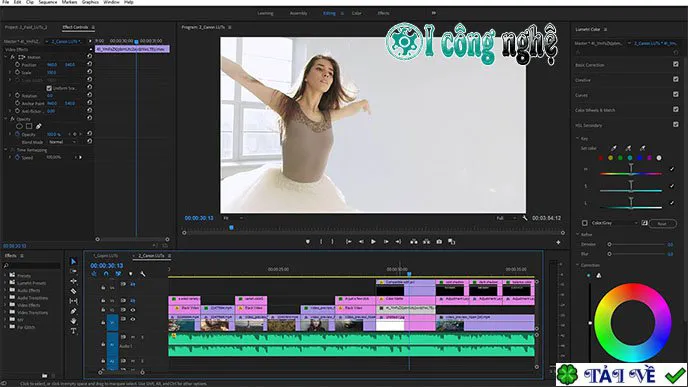Select ellipse mask tool under Opacity

coord(19,126)
